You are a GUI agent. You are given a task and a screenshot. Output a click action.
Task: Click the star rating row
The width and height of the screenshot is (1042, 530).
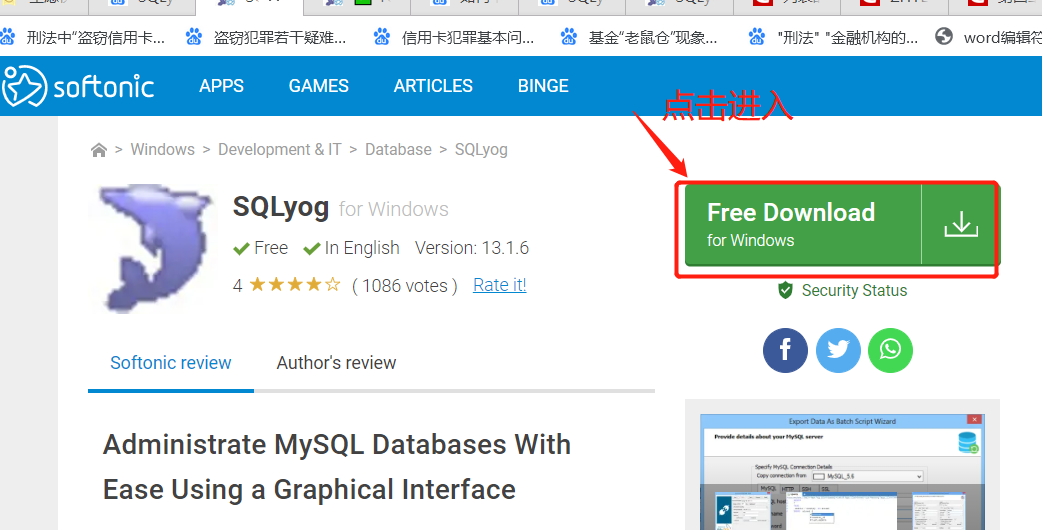295,285
